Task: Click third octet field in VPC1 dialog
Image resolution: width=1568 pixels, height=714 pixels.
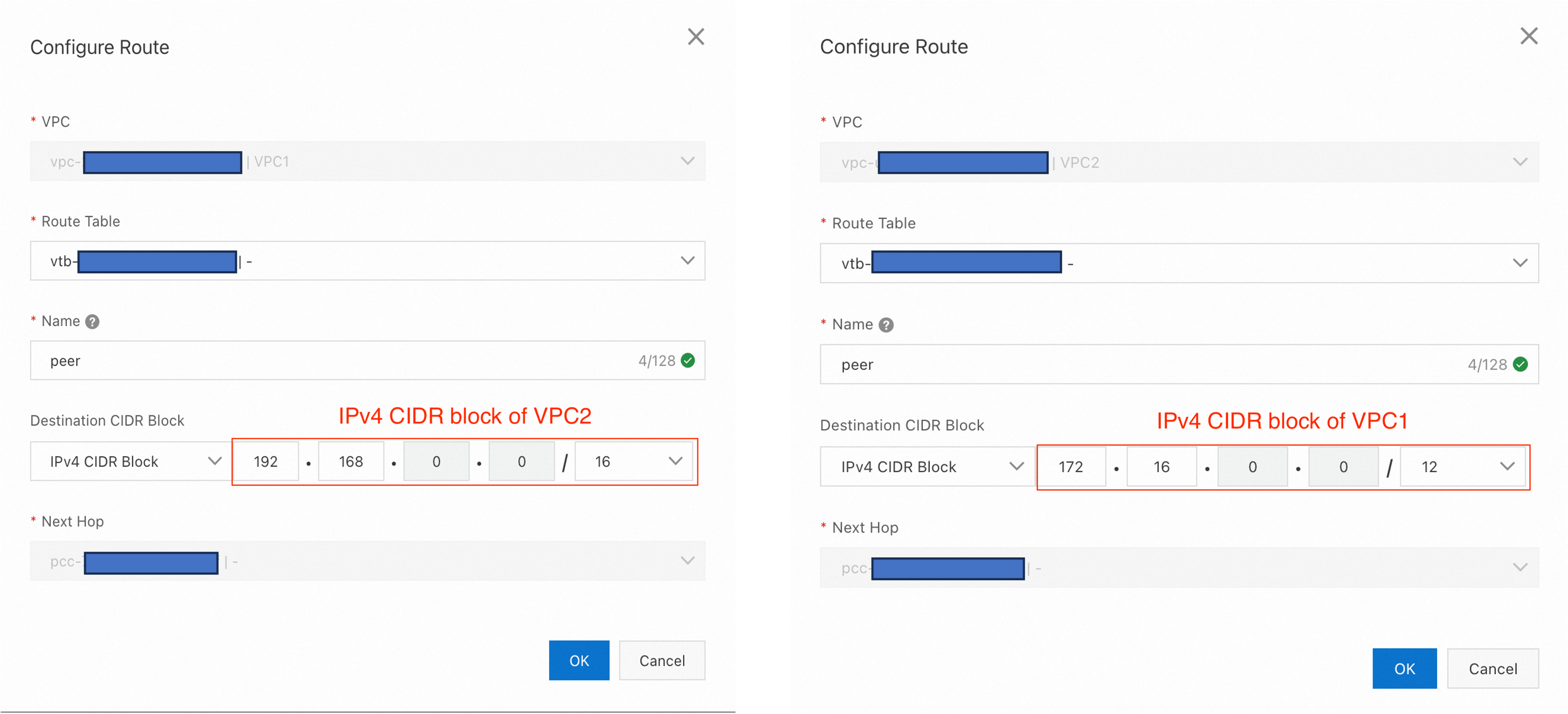Action: pyautogui.click(x=436, y=462)
